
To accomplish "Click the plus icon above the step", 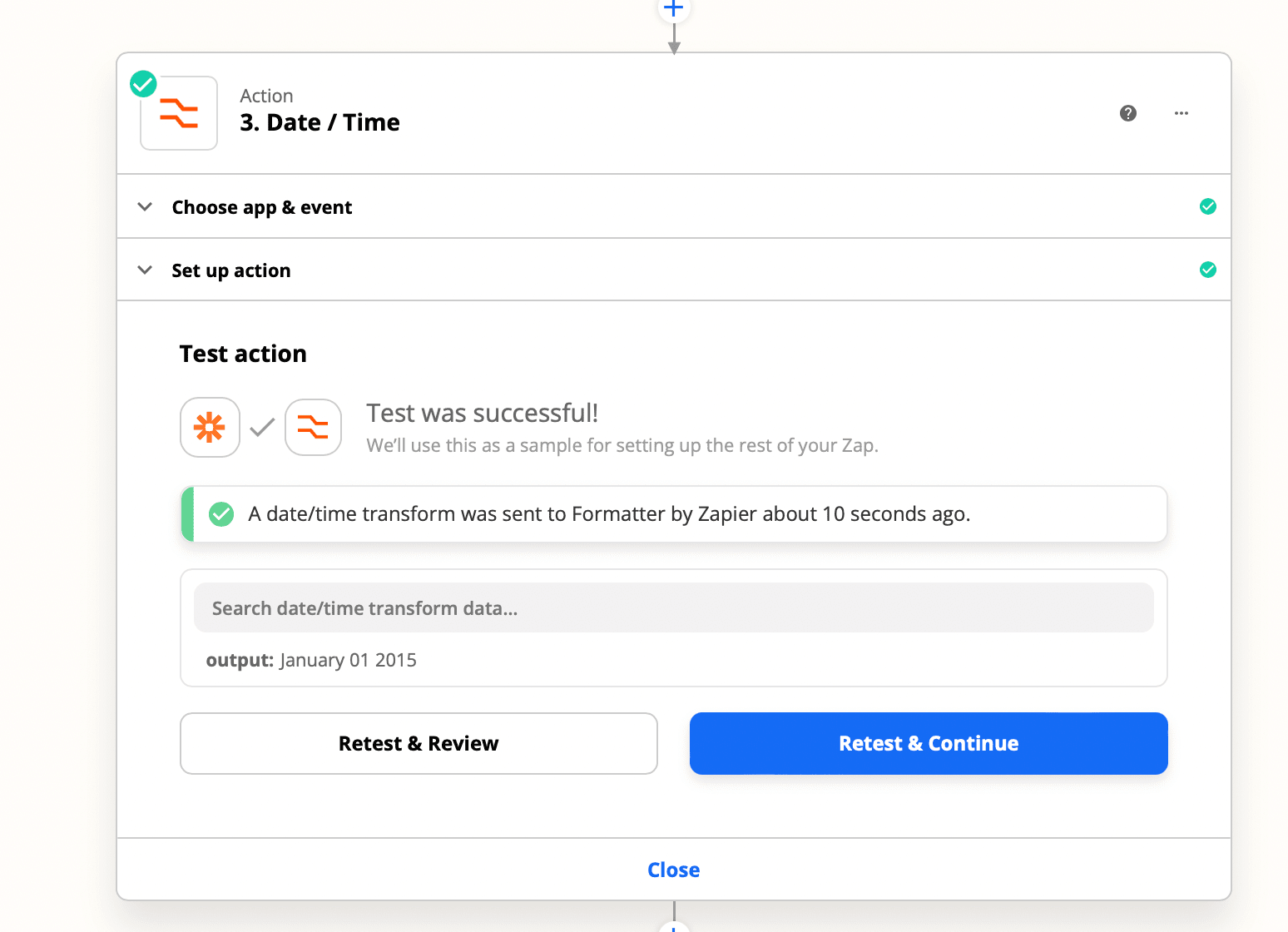I will [673, 8].
